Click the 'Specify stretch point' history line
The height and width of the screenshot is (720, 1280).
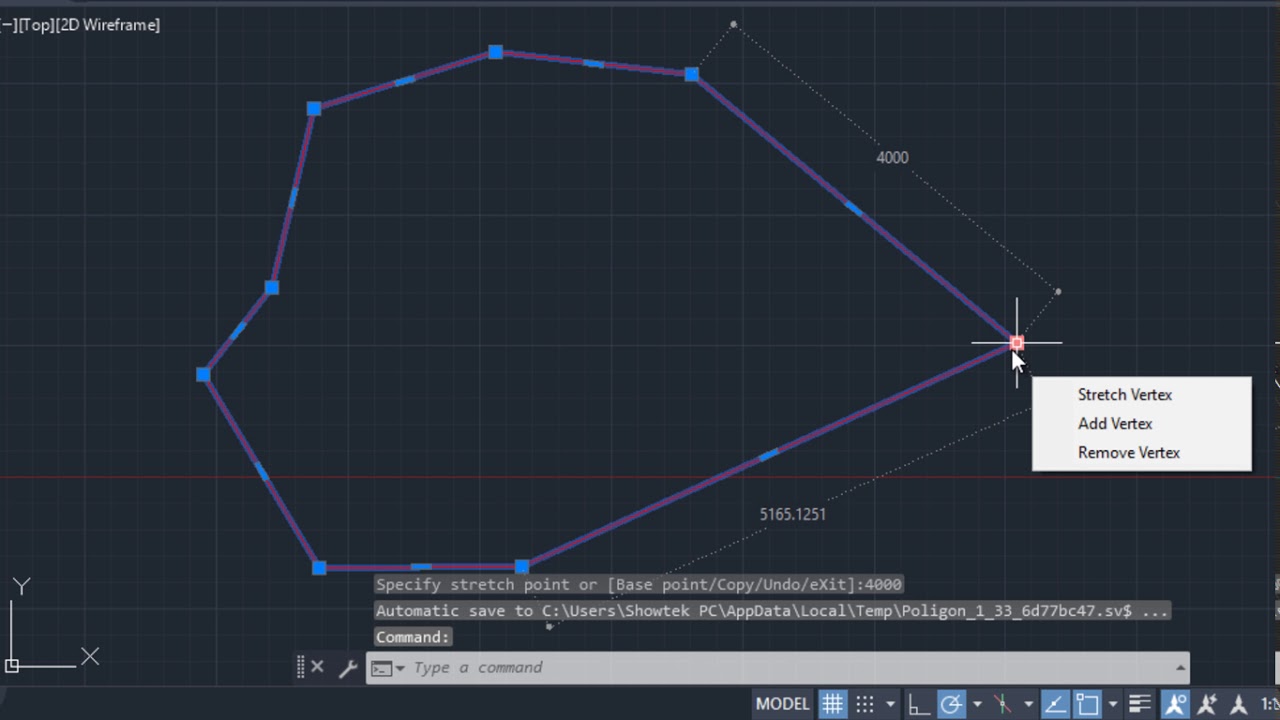pos(639,584)
